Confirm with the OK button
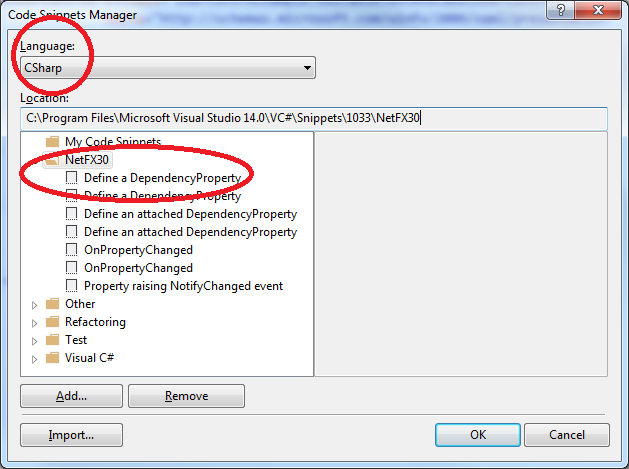 478,435
